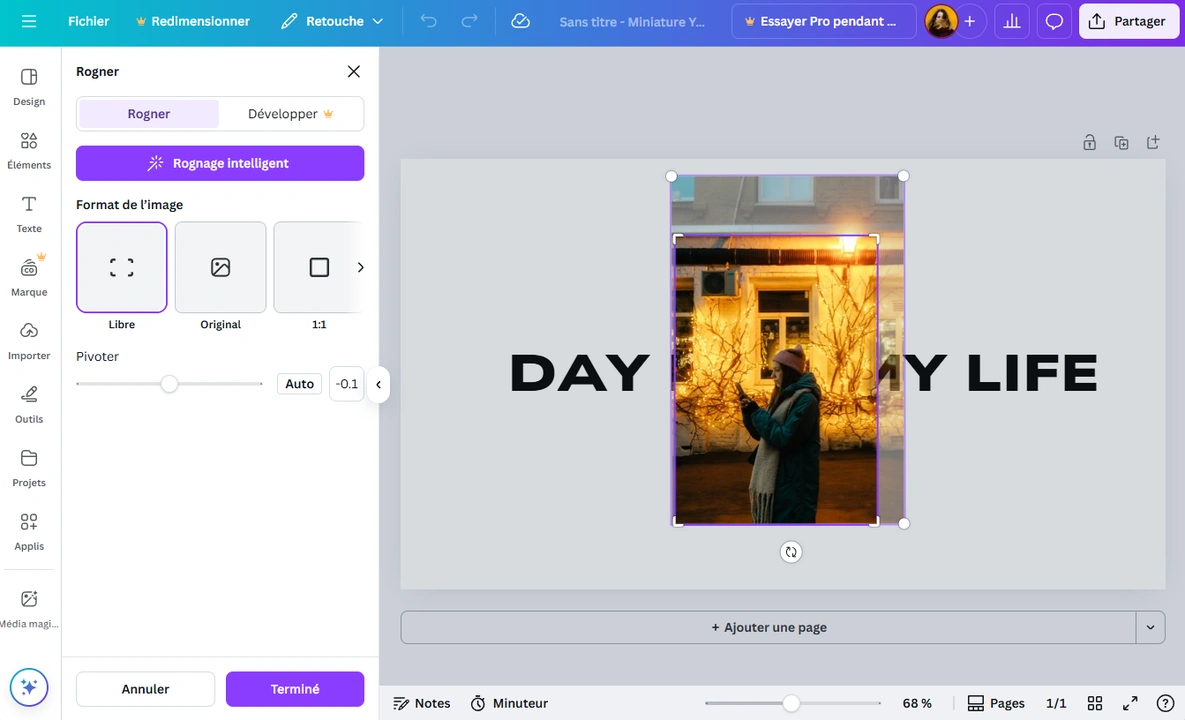Select the Original image format

pyautogui.click(x=220, y=267)
